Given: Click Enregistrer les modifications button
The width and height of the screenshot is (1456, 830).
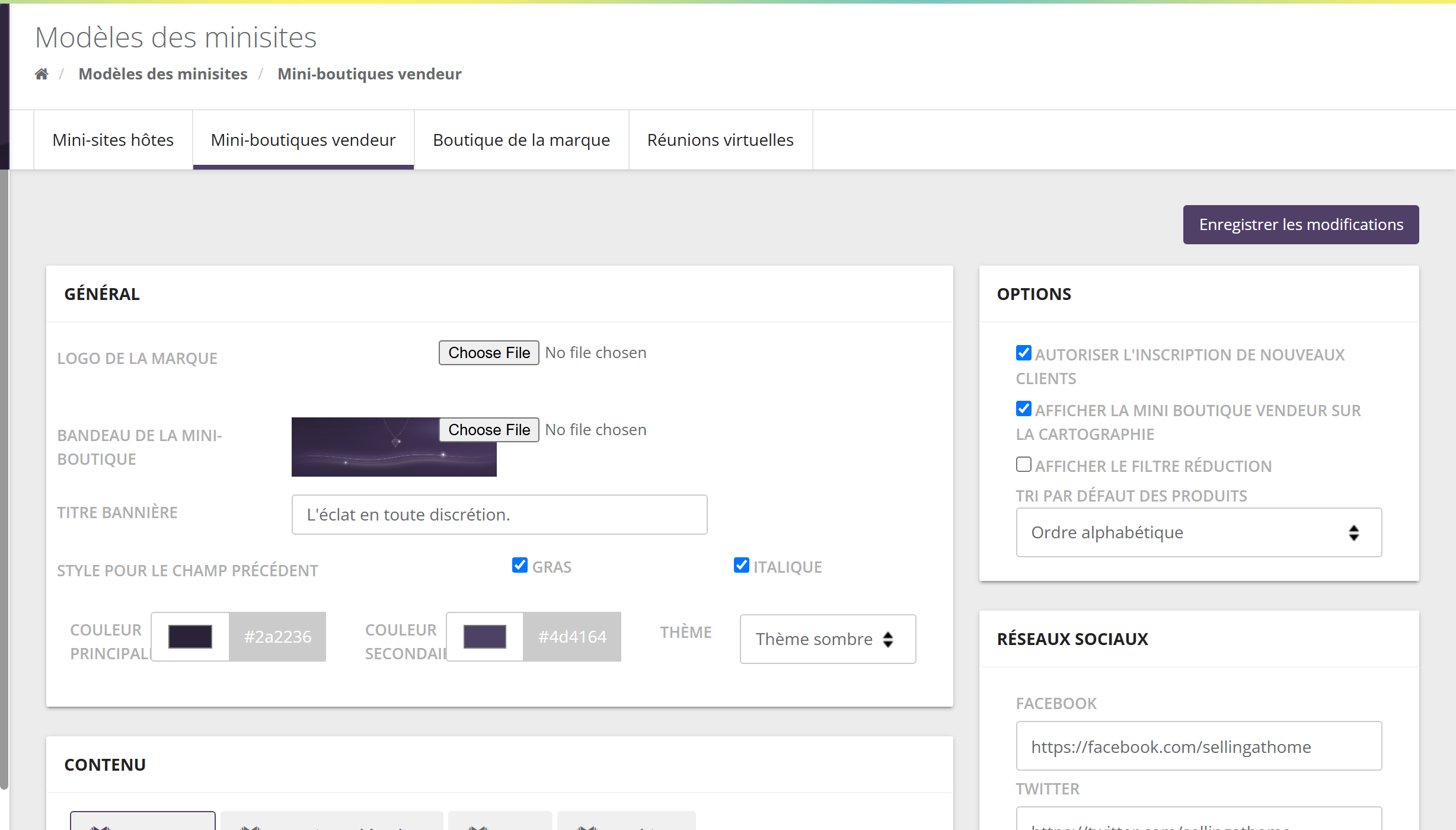Looking at the screenshot, I should pos(1301,225).
